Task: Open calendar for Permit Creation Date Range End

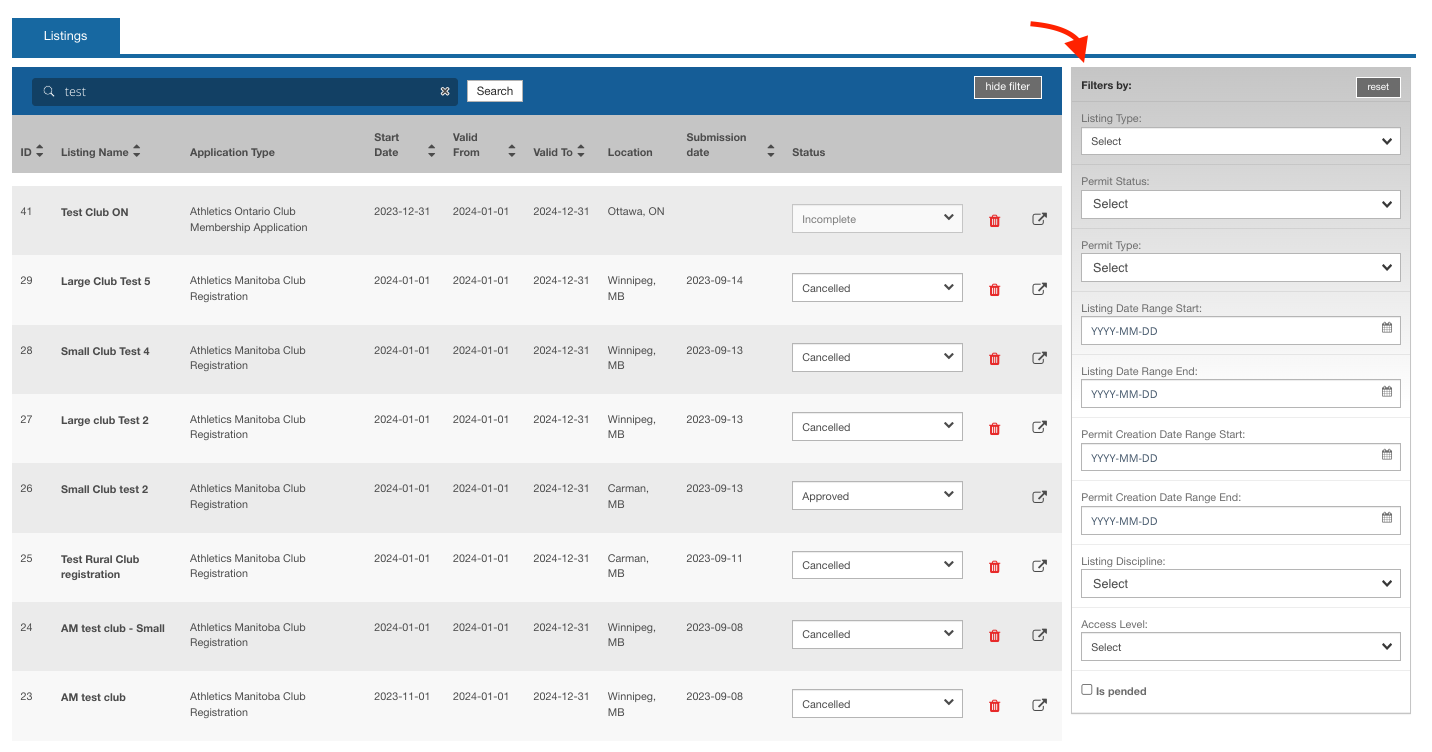Action: 1387,518
